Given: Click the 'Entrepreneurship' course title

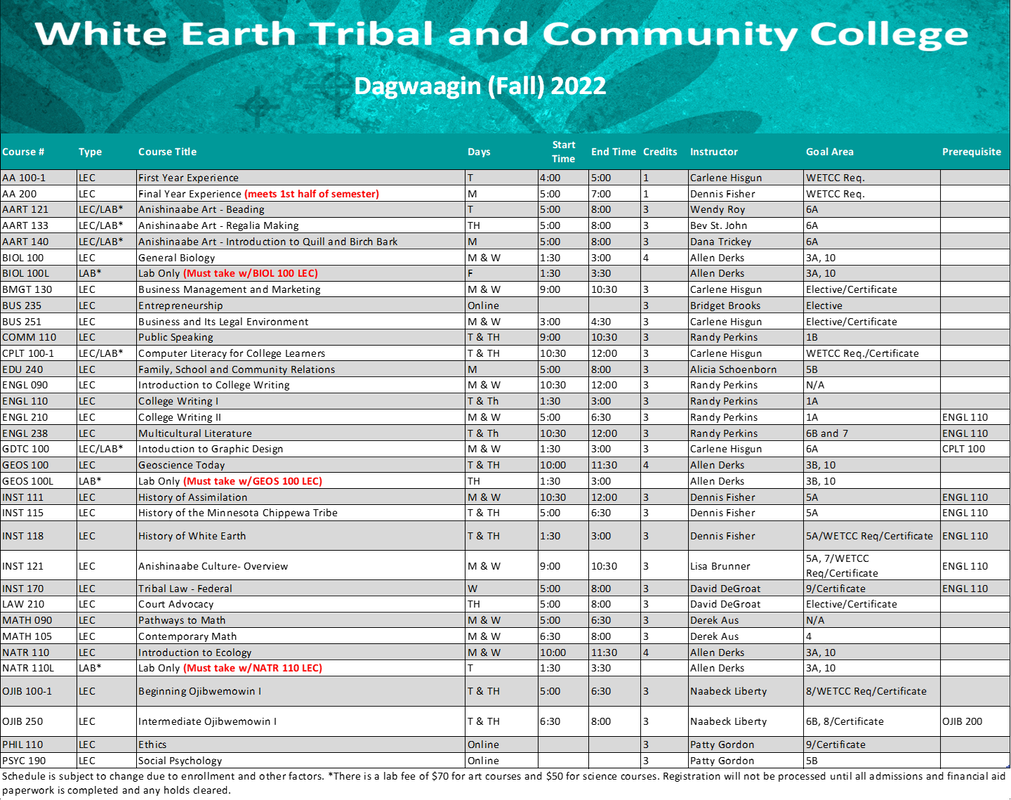Looking at the screenshot, I should tap(180, 306).
